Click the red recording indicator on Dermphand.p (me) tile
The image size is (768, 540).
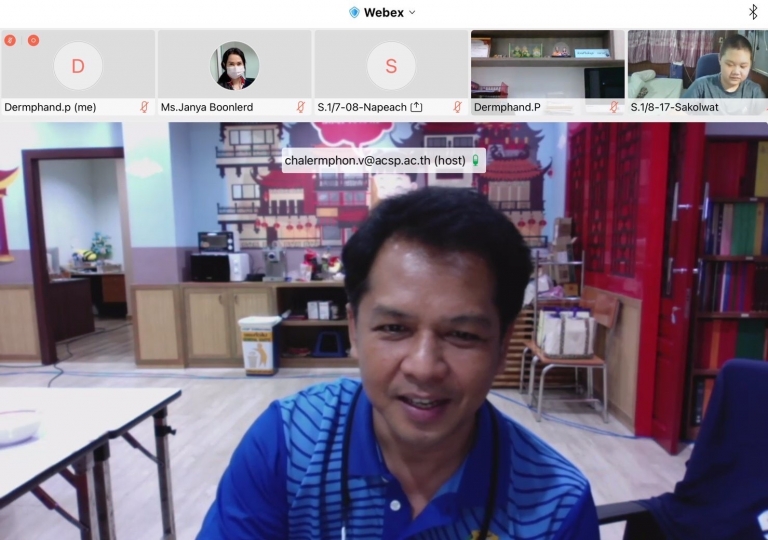tap(33, 40)
